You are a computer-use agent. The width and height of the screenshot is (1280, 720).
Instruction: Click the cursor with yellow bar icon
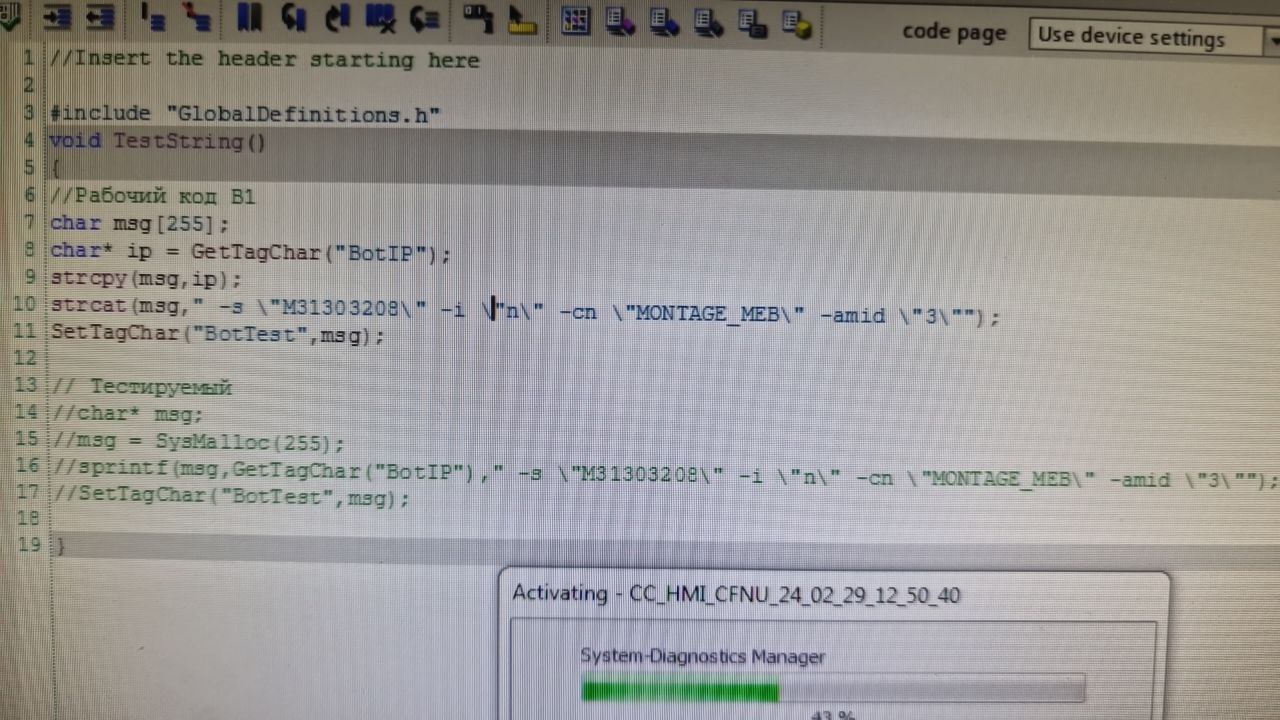tap(522, 20)
